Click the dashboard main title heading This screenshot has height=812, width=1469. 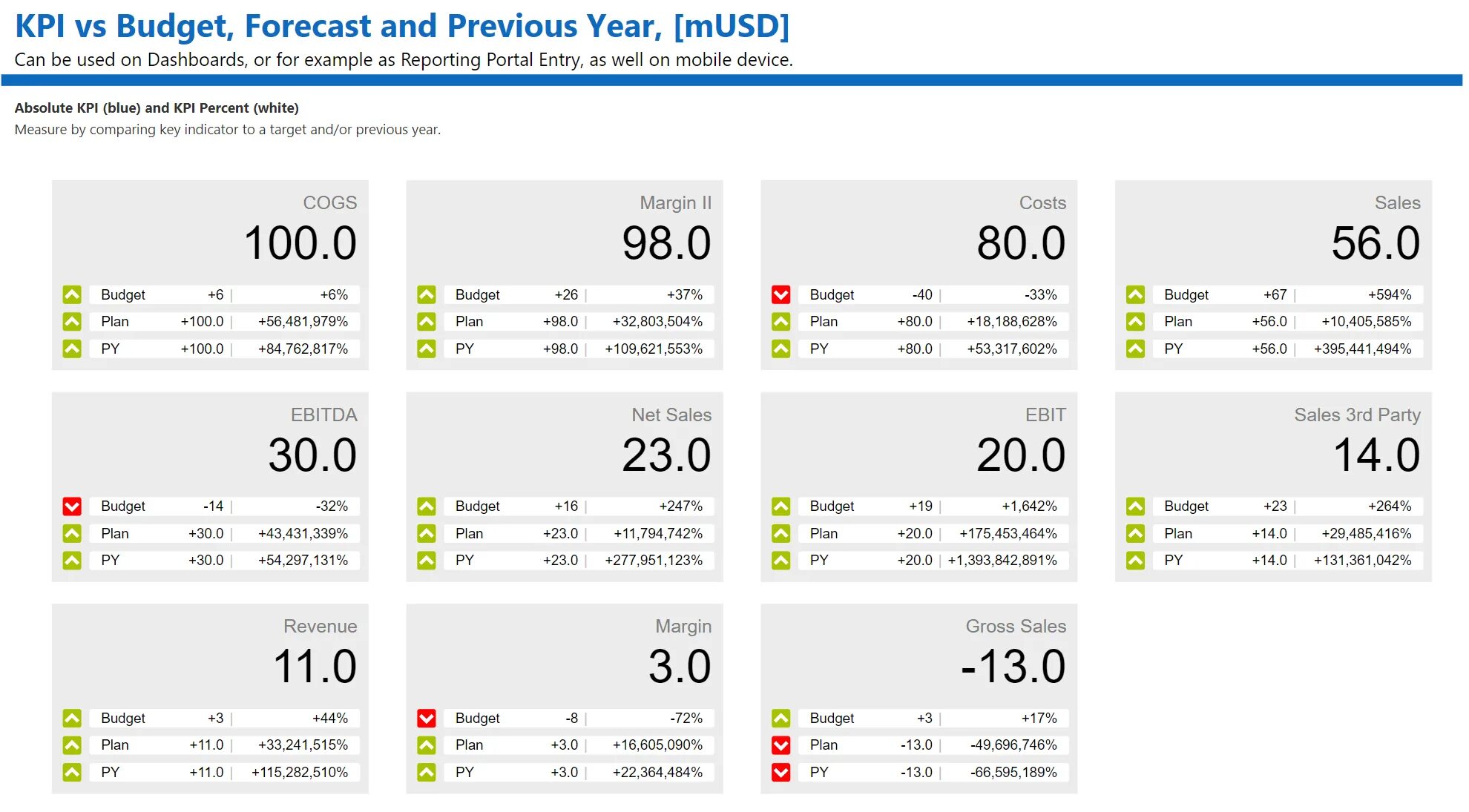click(x=402, y=26)
